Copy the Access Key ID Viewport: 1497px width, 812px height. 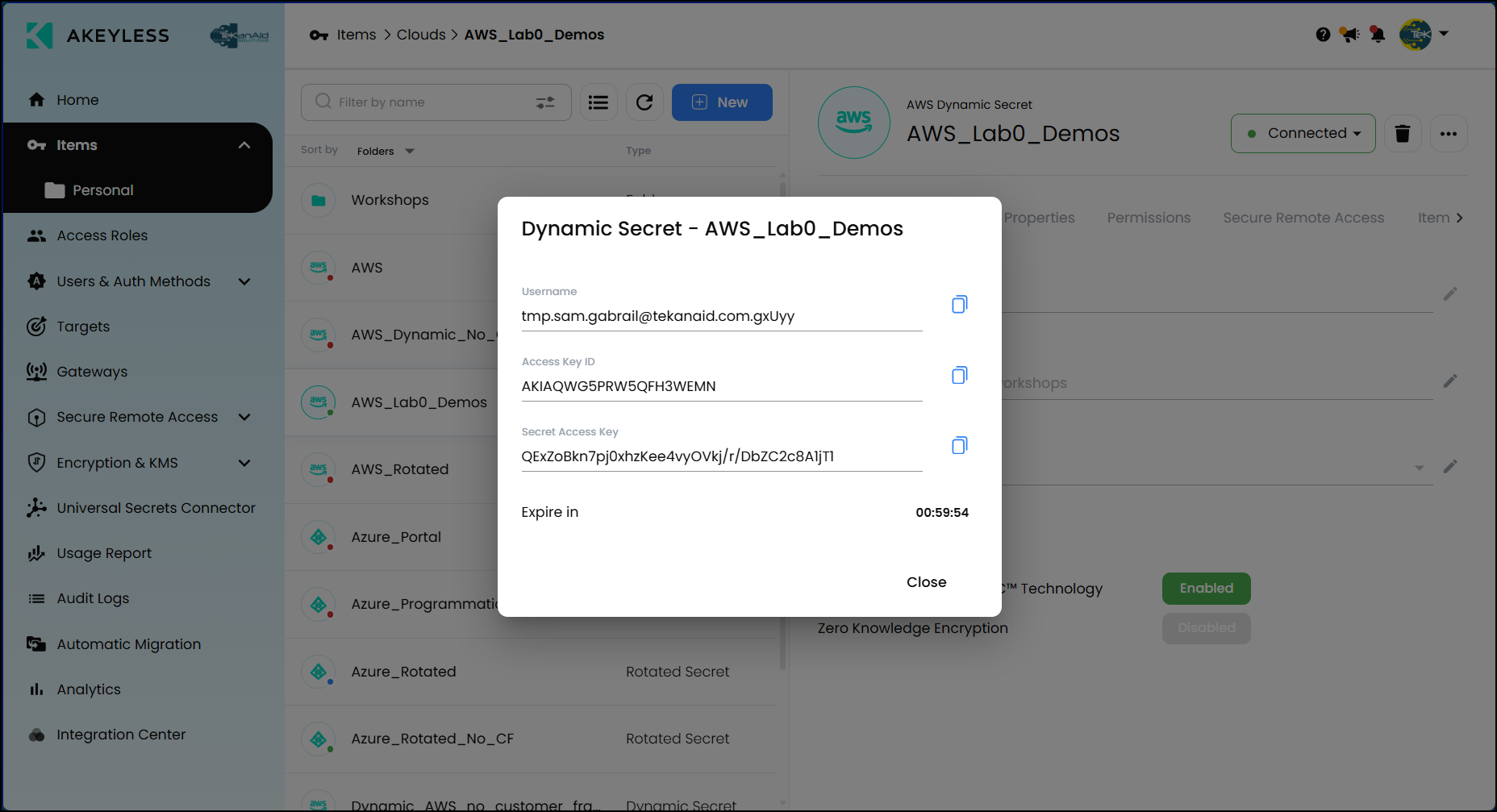(959, 375)
